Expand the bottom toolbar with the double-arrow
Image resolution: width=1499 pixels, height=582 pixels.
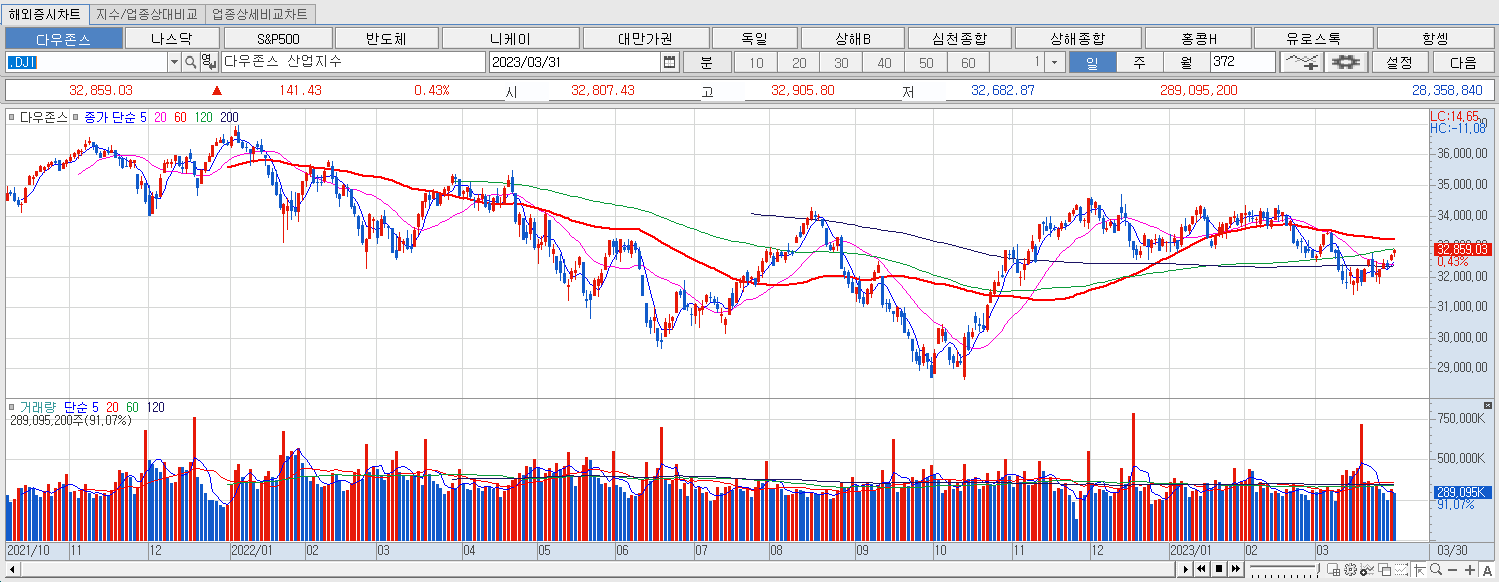pos(1236,569)
